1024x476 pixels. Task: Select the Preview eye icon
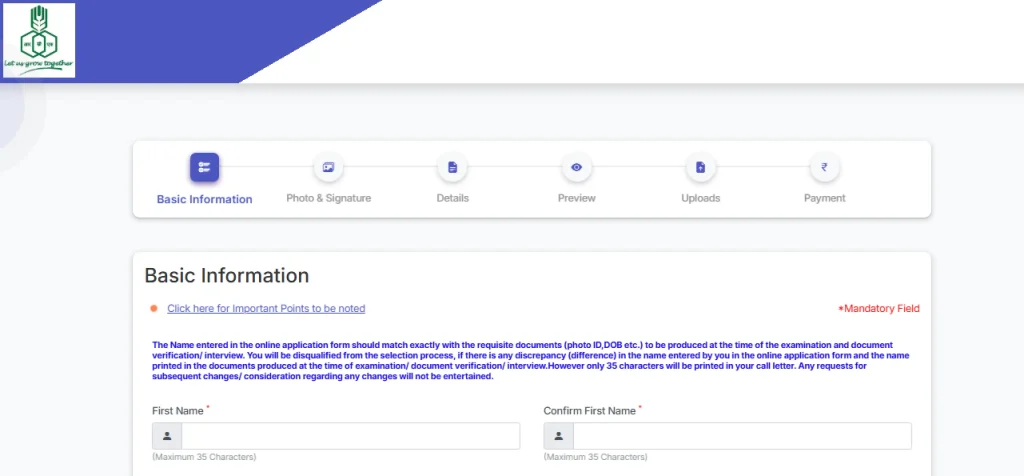coord(576,167)
